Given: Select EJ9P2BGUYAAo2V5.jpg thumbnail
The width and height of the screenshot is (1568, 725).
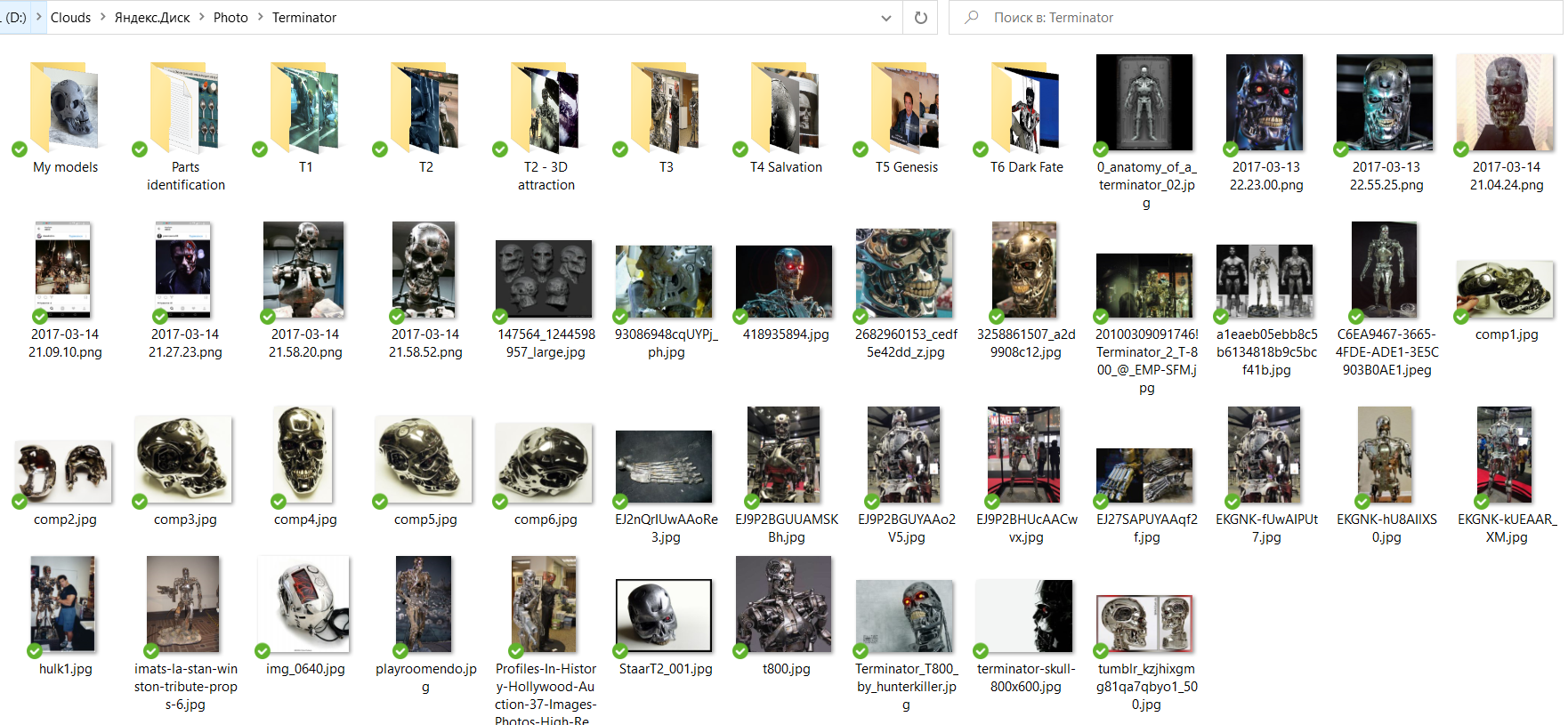Looking at the screenshot, I should click(904, 455).
